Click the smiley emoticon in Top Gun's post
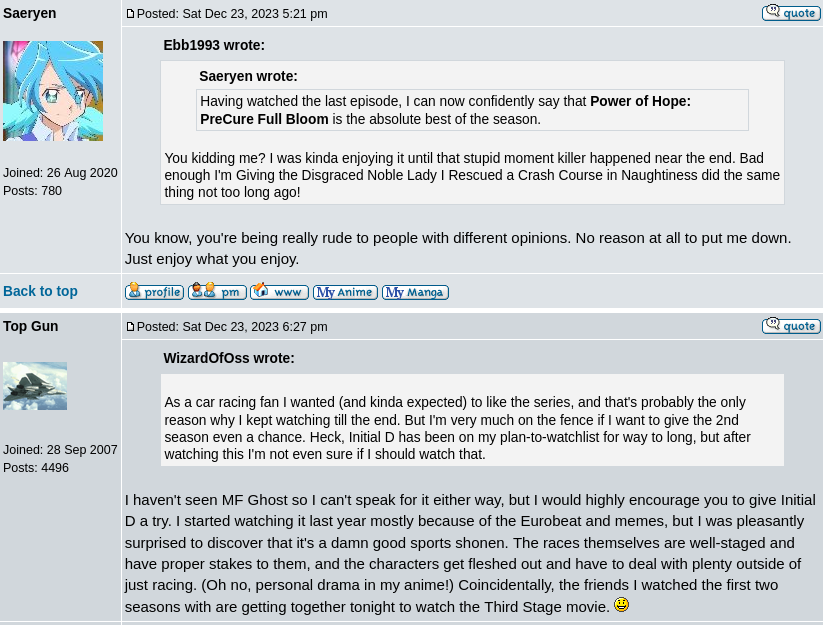This screenshot has height=625, width=823. pos(621,605)
